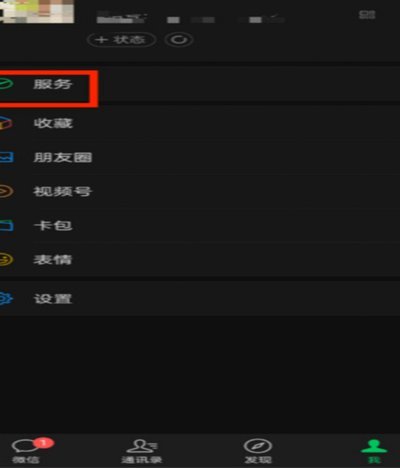Tap the circular status refresh icon

pos(179,40)
